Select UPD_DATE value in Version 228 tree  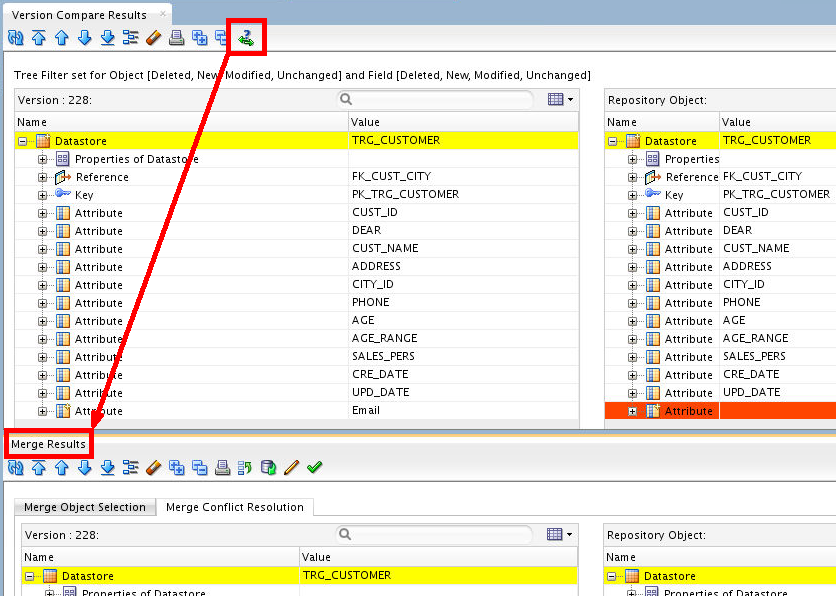(x=380, y=392)
